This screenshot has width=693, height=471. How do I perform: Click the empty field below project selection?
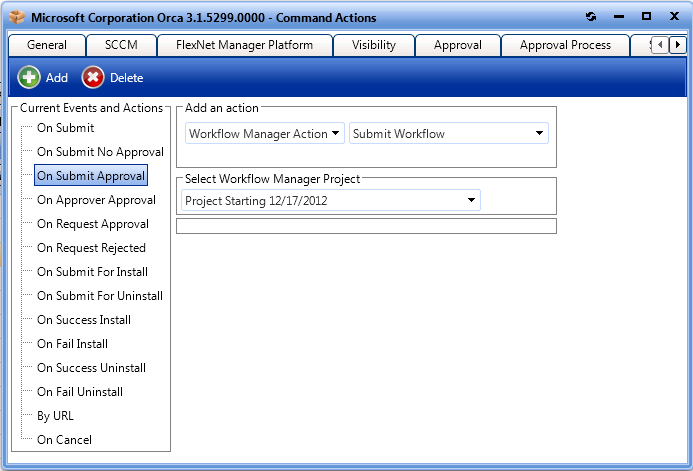pyautogui.click(x=366, y=226)
